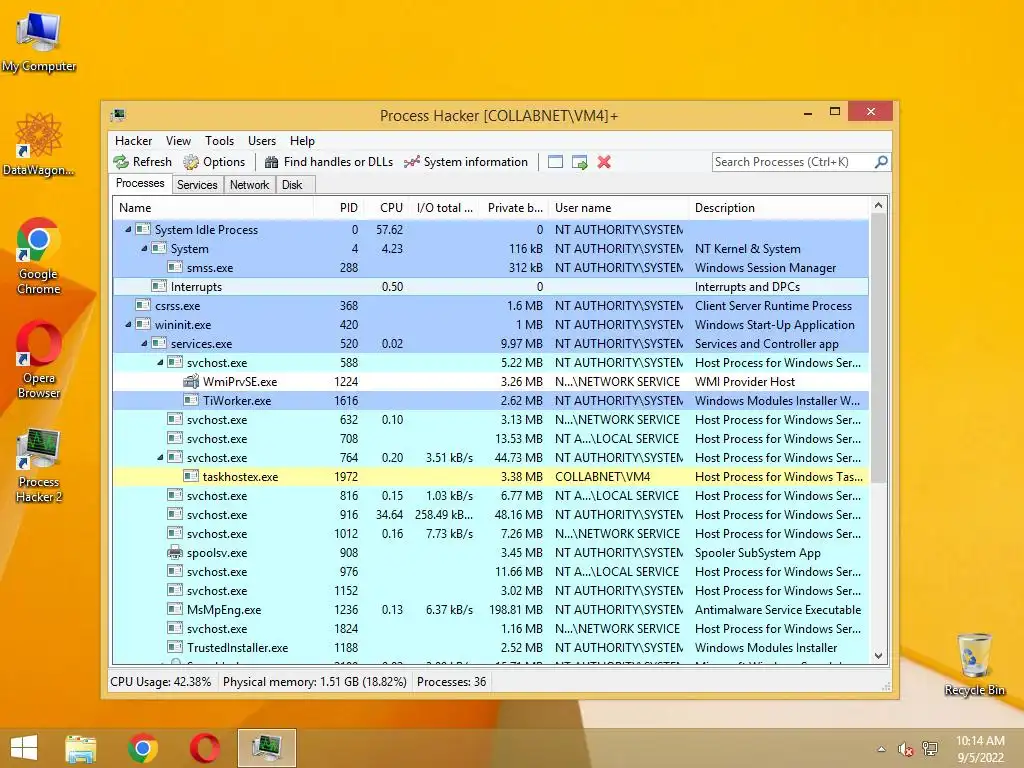Screen dimensions: 1024x768
Task: Open Options from the toolbar
Action: [x=214, y=162]
